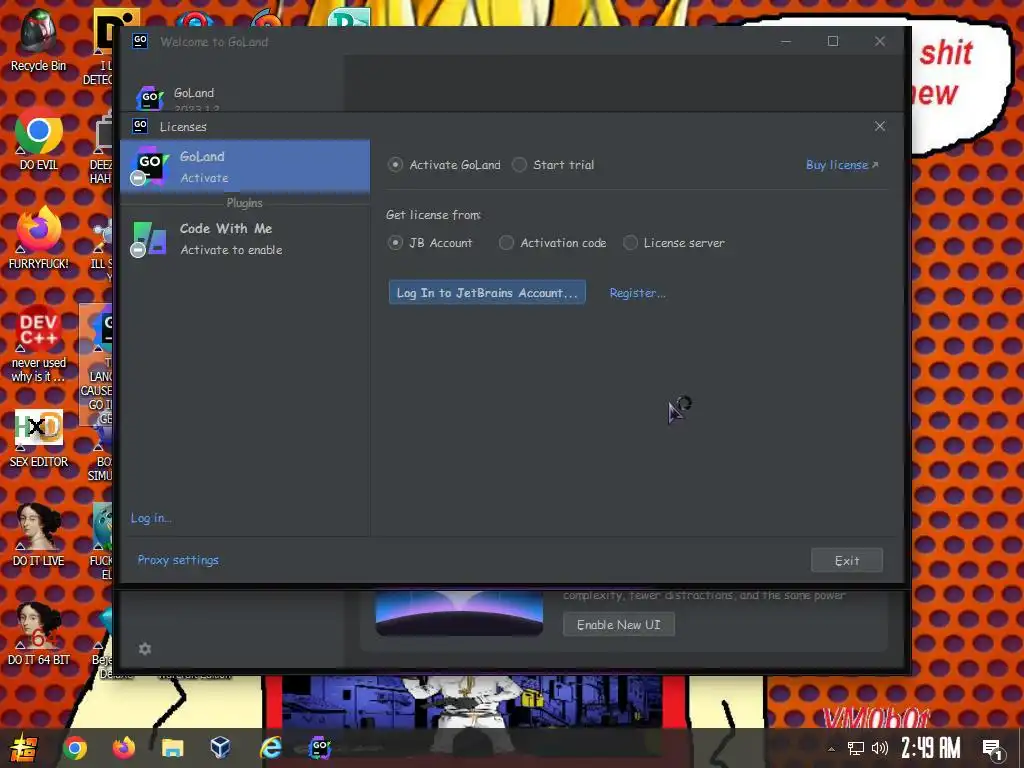Close the Licenses dialog

point(880,126)
